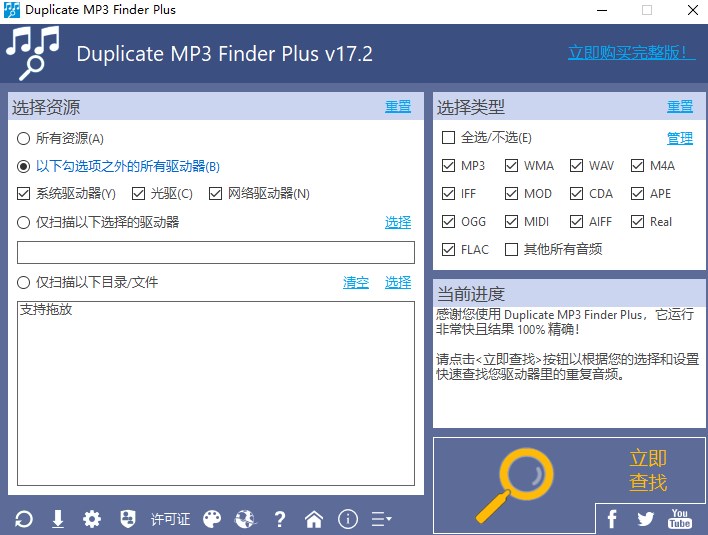Select 仅扫描以下选择的驱动器 radio button

point(23,222)
